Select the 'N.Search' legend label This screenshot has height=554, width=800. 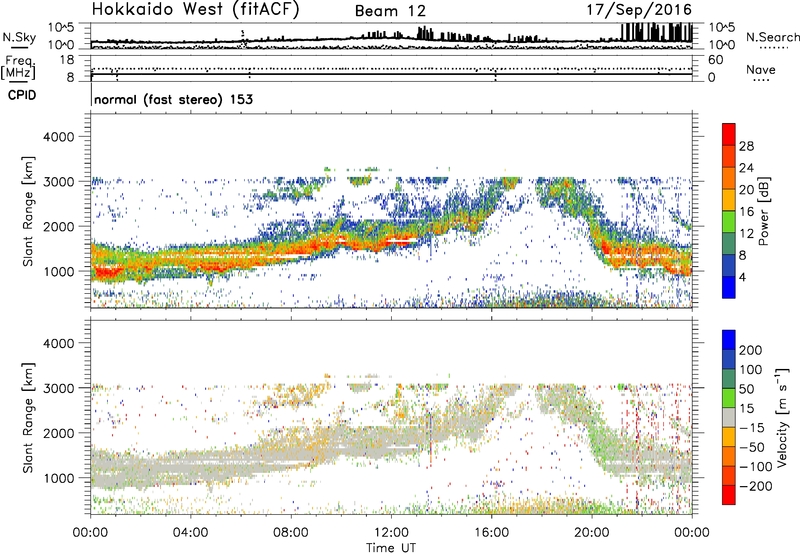tap(772, 37)
